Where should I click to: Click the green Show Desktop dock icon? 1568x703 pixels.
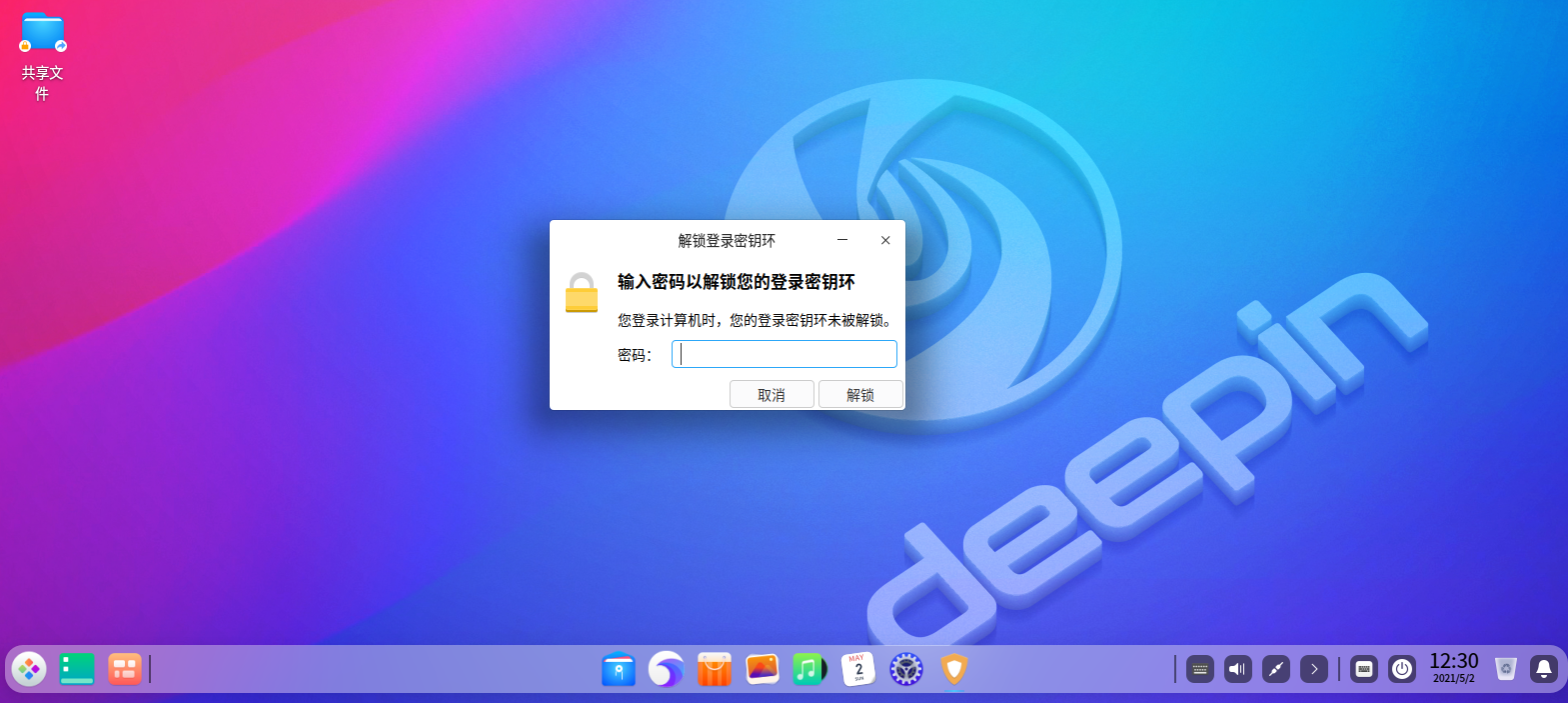pos(77,669)
